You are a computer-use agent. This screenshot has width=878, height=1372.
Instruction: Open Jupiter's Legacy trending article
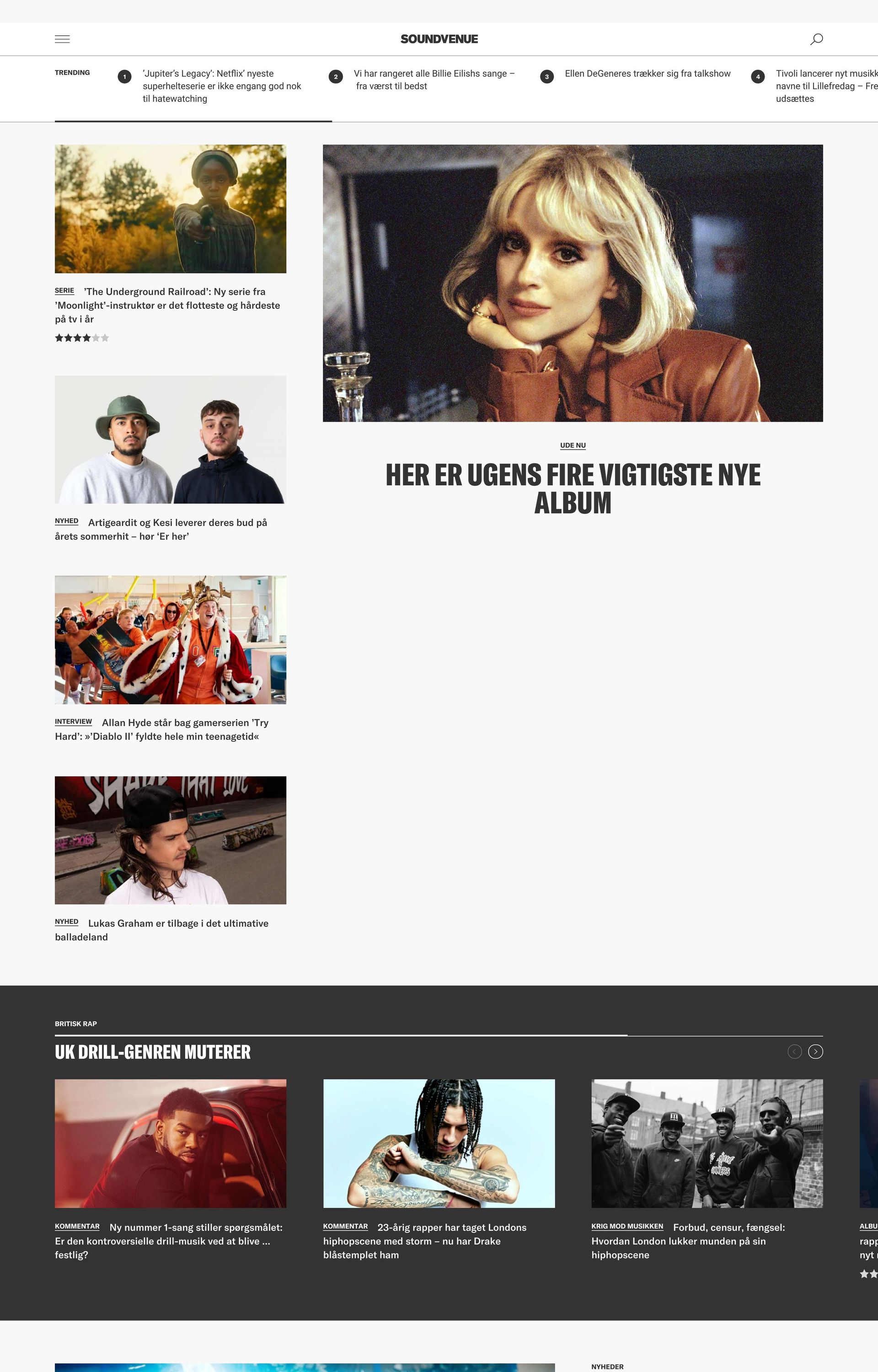(x=222, y=86)
